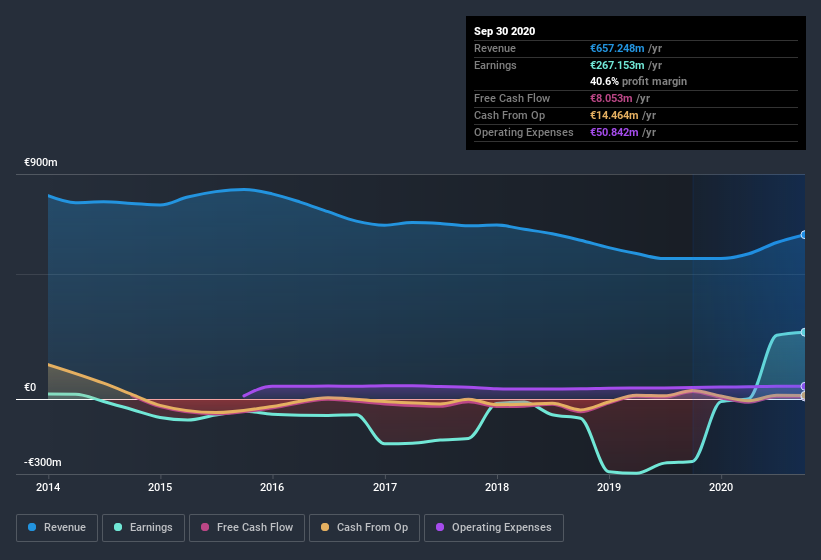Click the €8.053m free cash flow value
The image size is (821, 560).
tap(611, 98)
